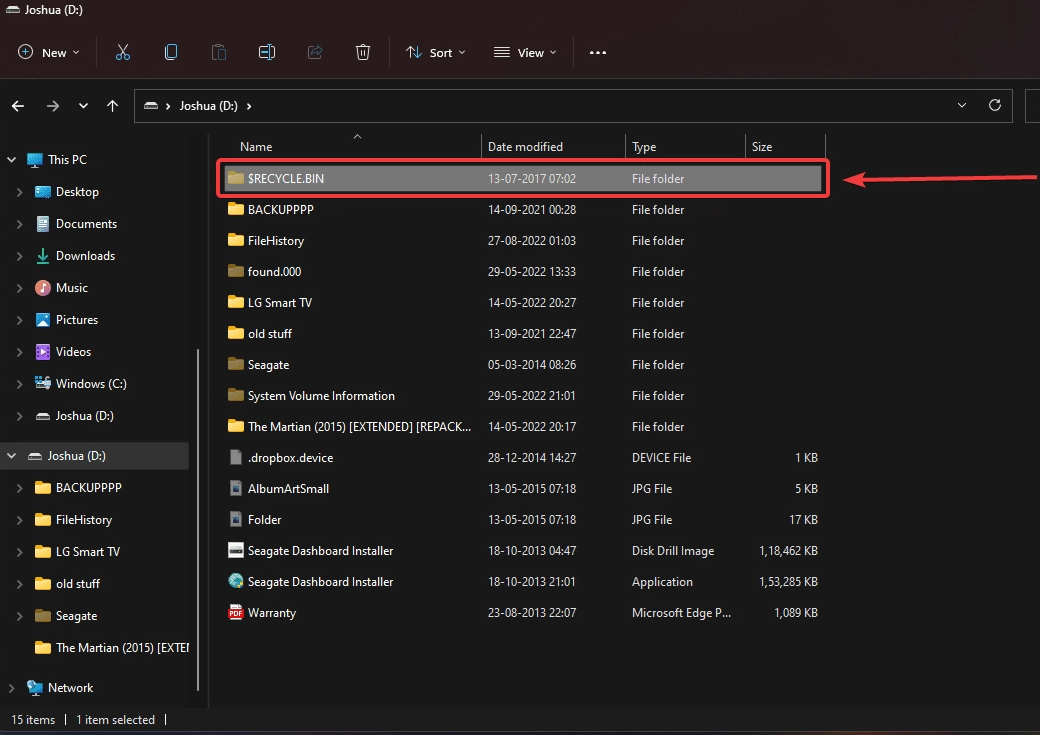Image resolution: width=1040 pixels, height=735 pixels.
Task: Select Seagate in the navigation pane
Action: pyautogui.click(x=76, y=616)
